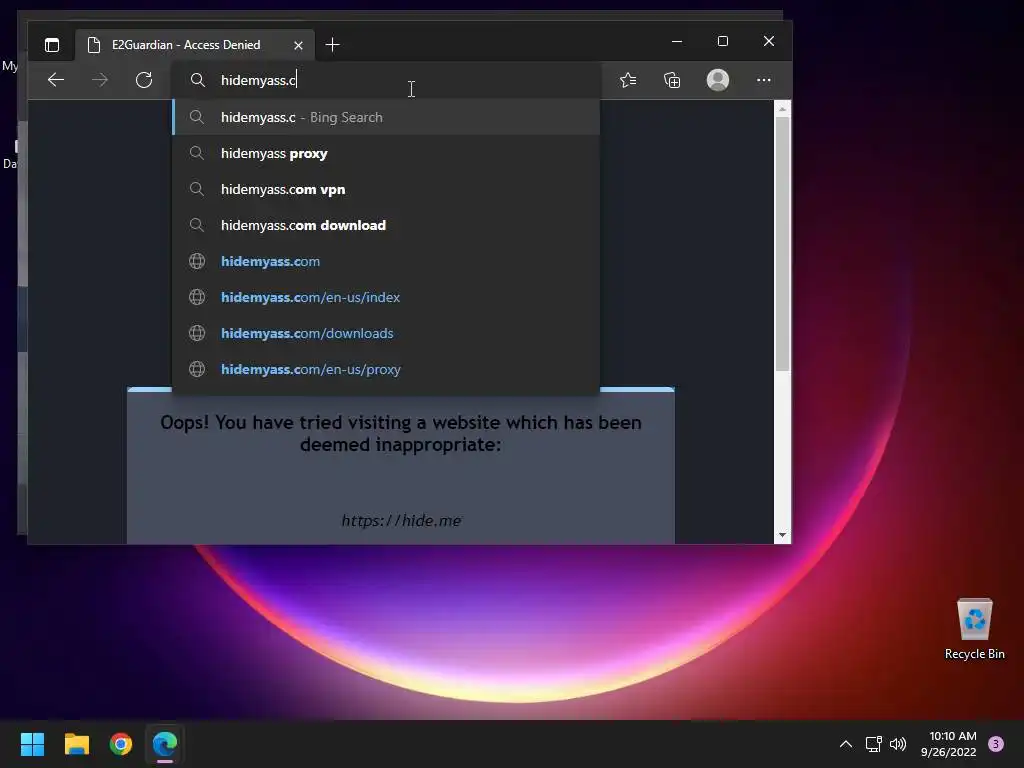Reload the page with refresh icon
This screenshot has height=768, width=1024.
click(x=144, y=80)
